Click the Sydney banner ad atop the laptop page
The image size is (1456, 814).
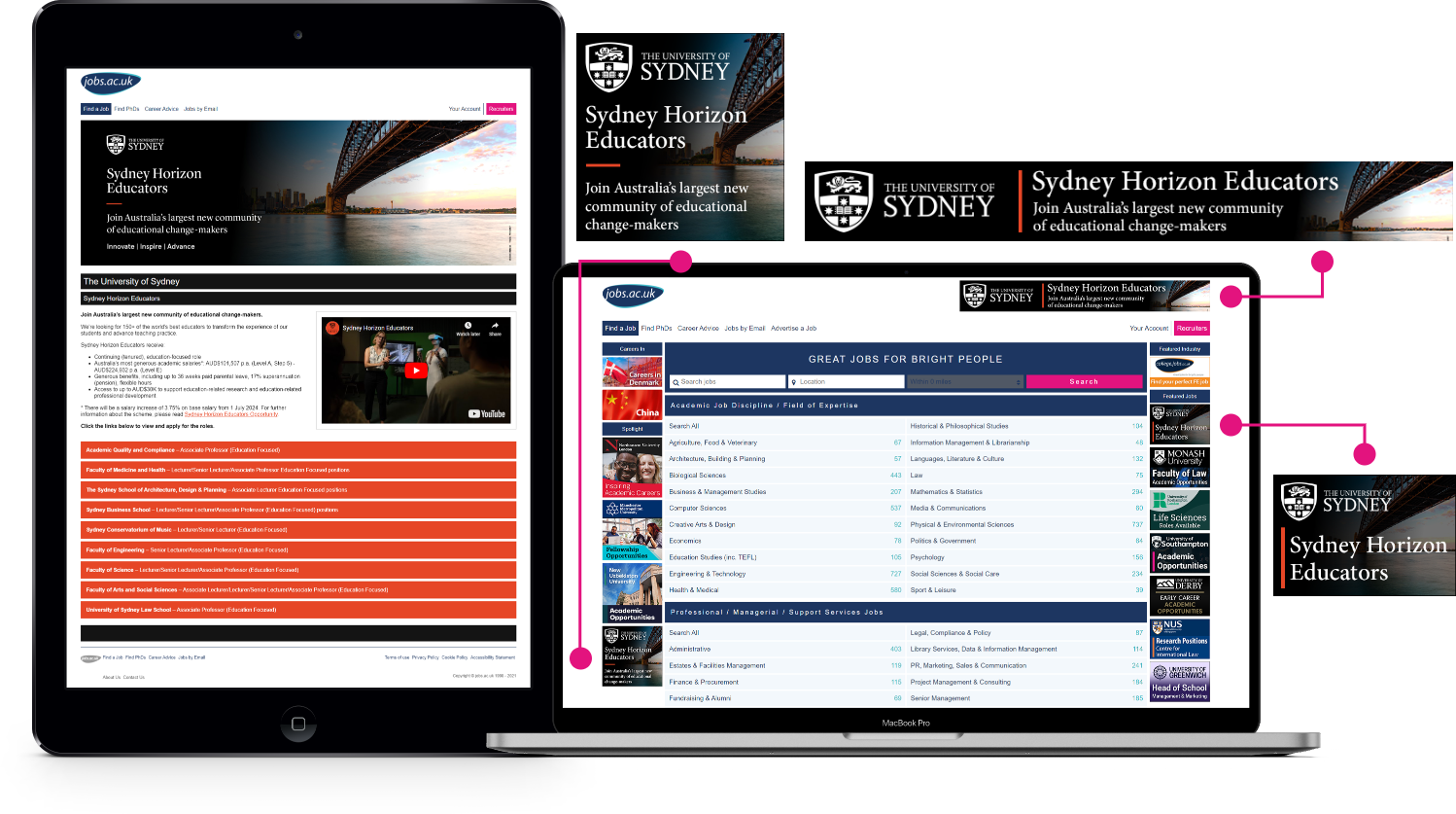tap(1085, 296)
